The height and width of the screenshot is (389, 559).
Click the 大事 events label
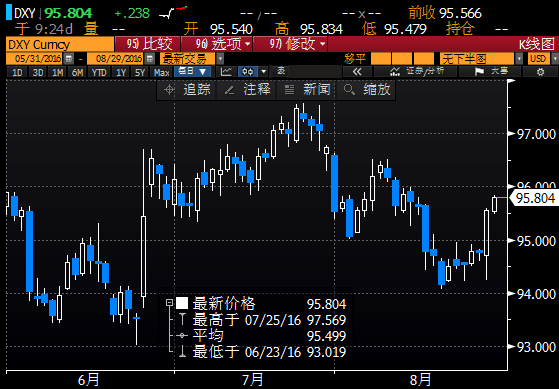click(x=499, y=71)
